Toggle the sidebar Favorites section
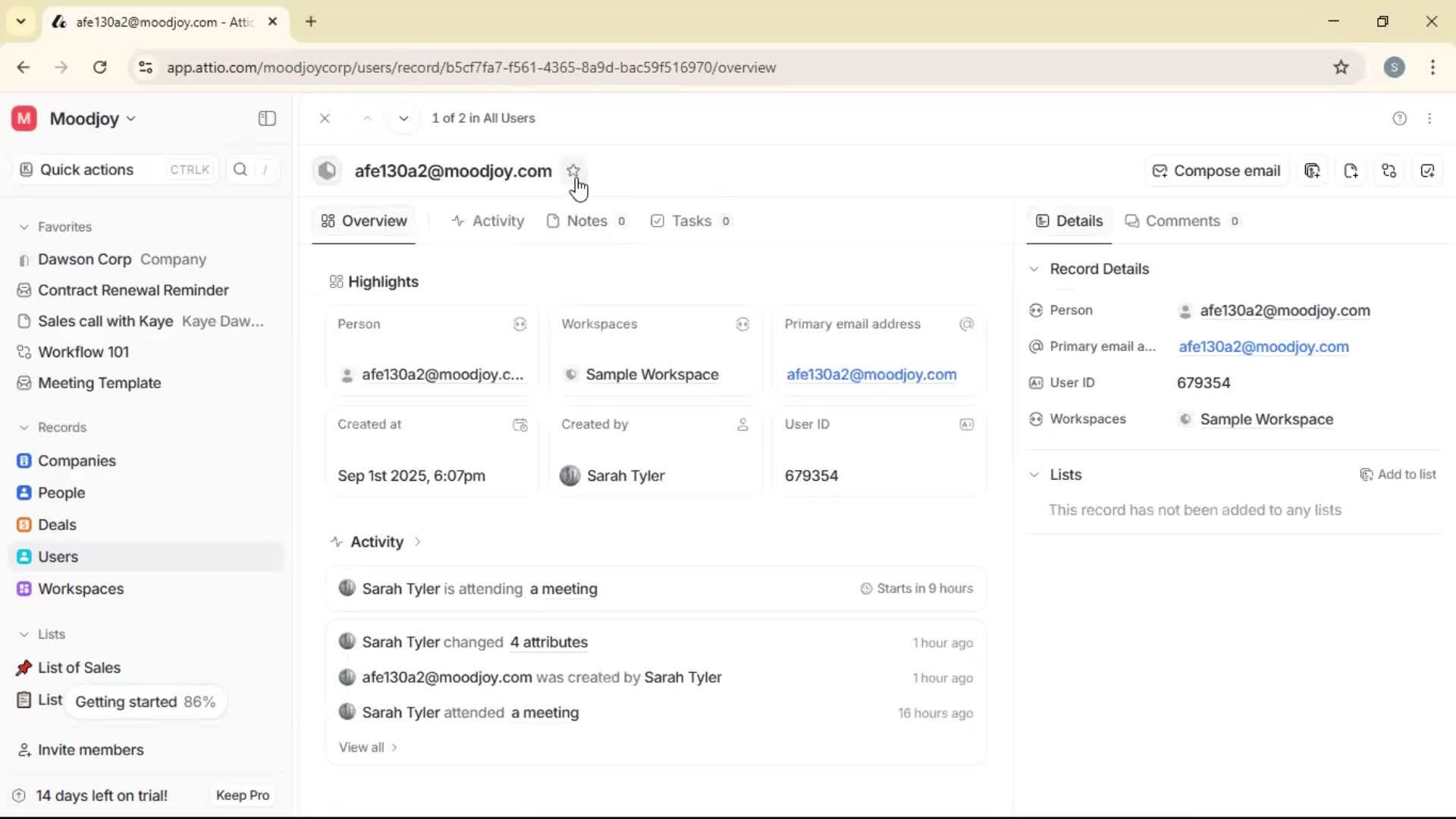 [x=25, y=227]
